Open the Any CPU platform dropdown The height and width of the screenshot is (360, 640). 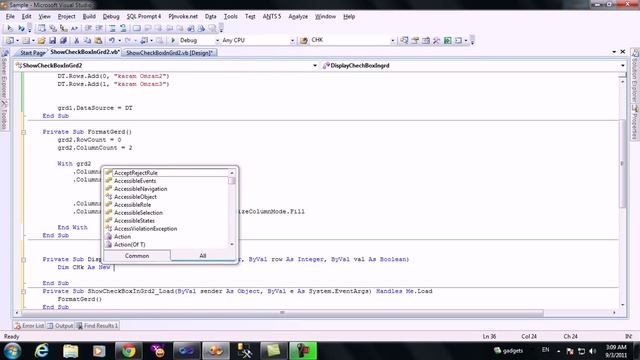click(x=292, y=40)
